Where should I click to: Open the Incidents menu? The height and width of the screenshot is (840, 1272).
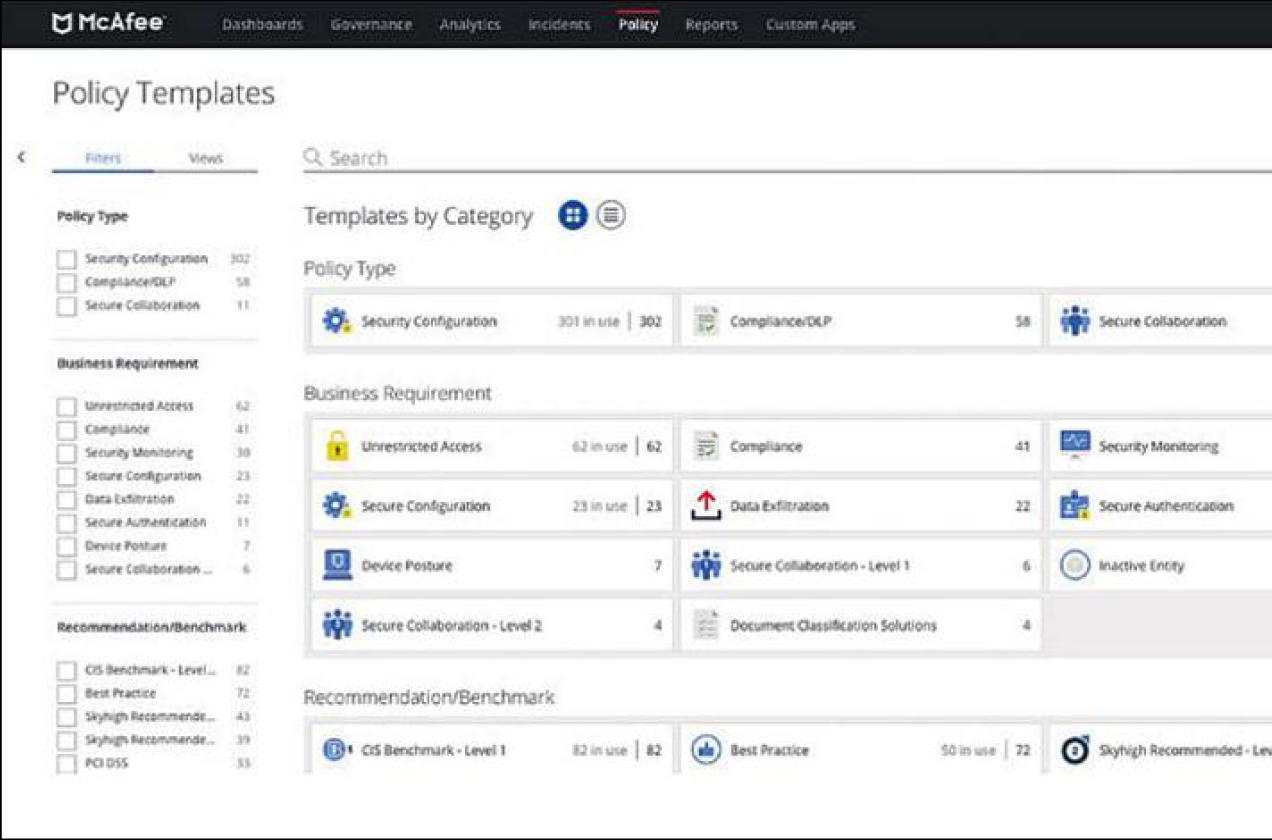[x=559, y=25]
